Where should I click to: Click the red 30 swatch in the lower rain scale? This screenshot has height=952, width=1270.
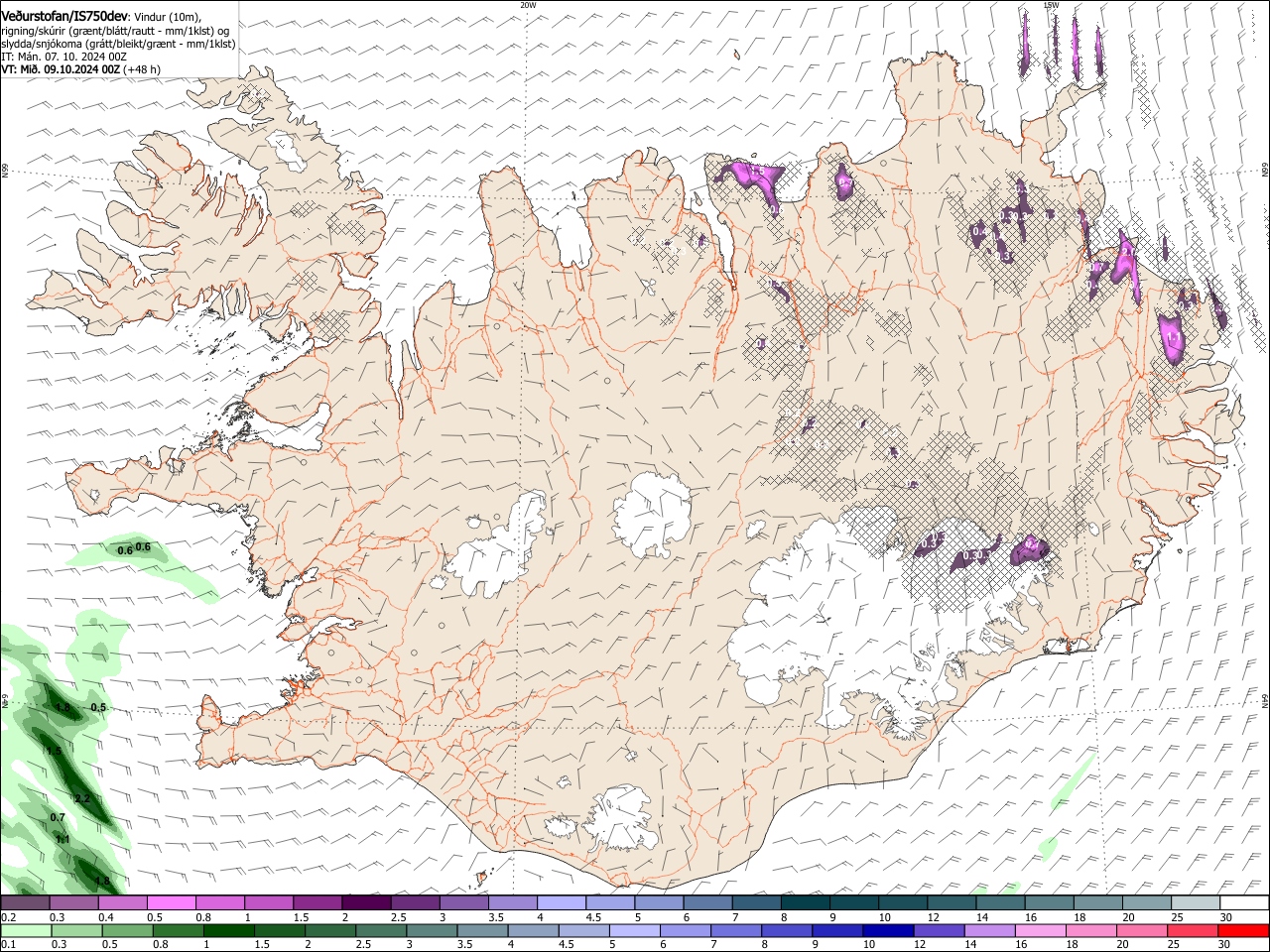[x=1244, y=930]
